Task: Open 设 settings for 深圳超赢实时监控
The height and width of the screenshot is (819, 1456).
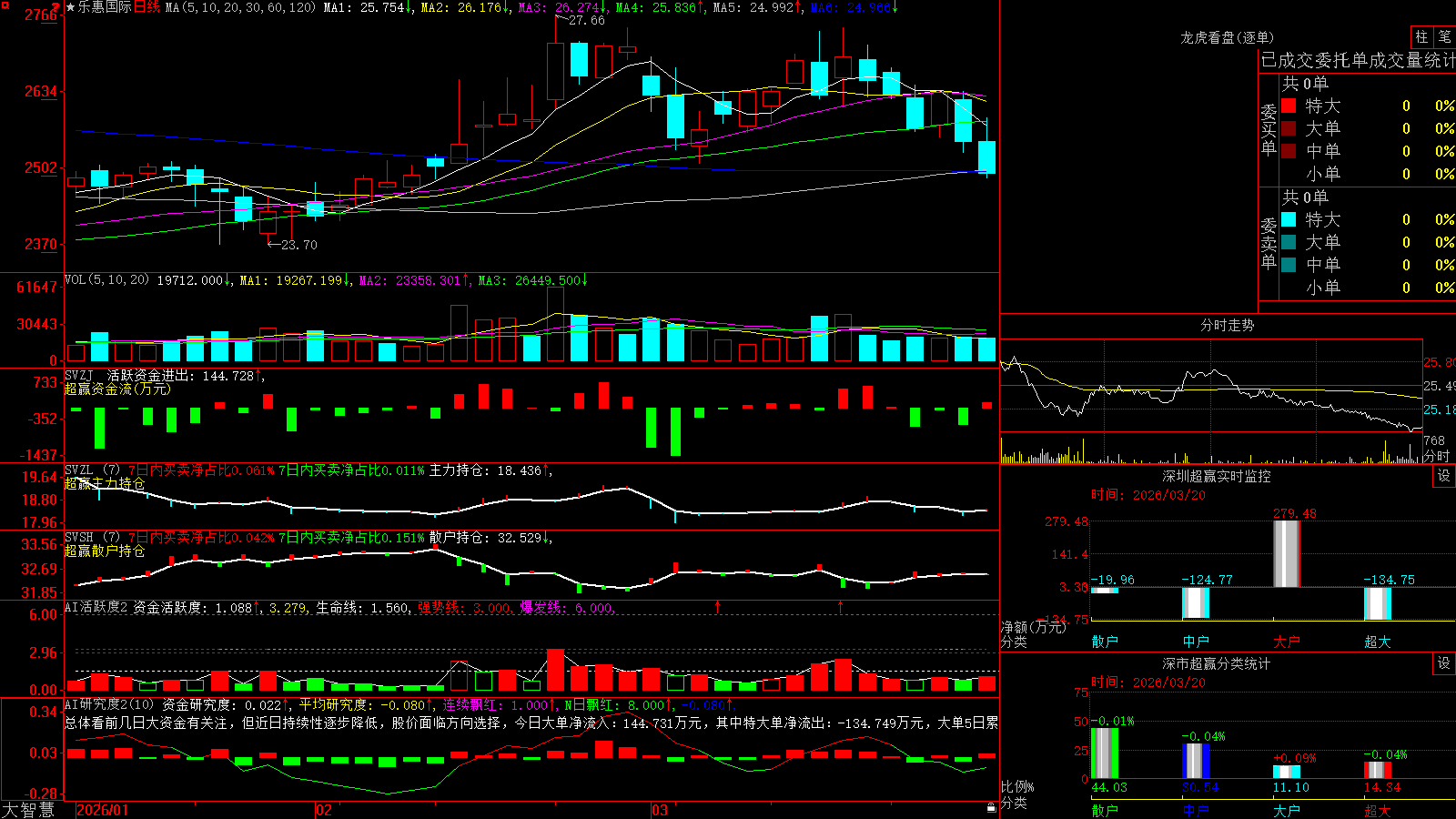Action: coord(1444,476)
